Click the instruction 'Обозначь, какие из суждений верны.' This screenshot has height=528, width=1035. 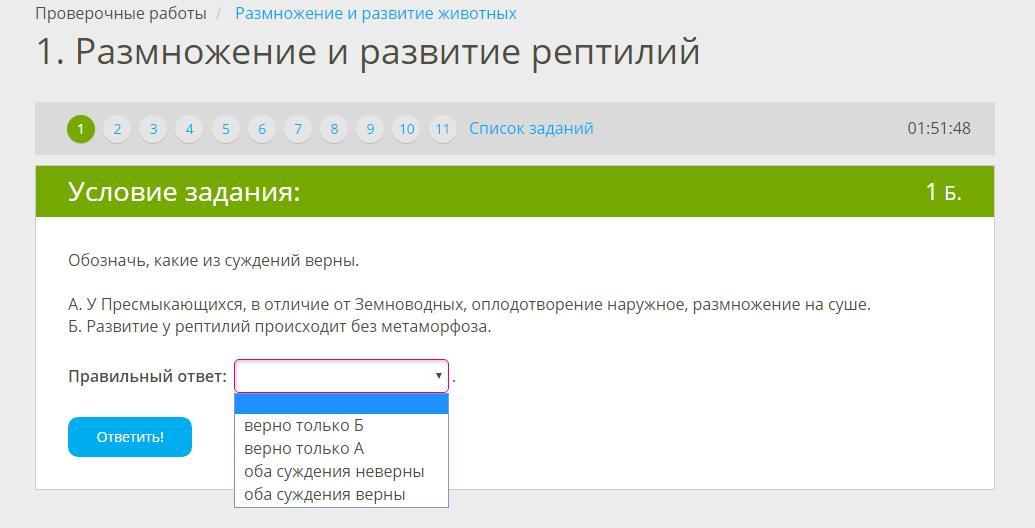point(214,261)
